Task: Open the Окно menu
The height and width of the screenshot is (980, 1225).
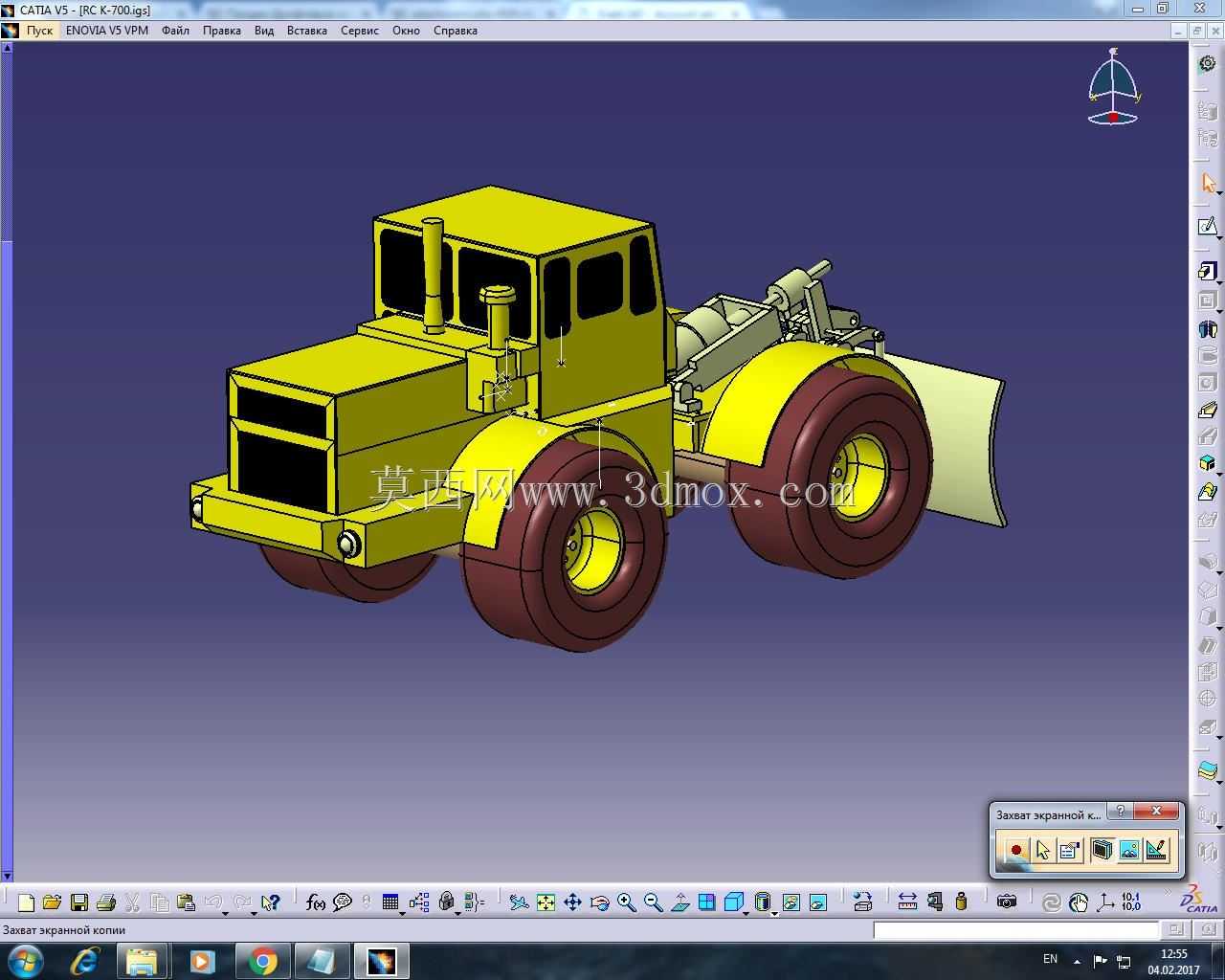Action: (406, 31)
